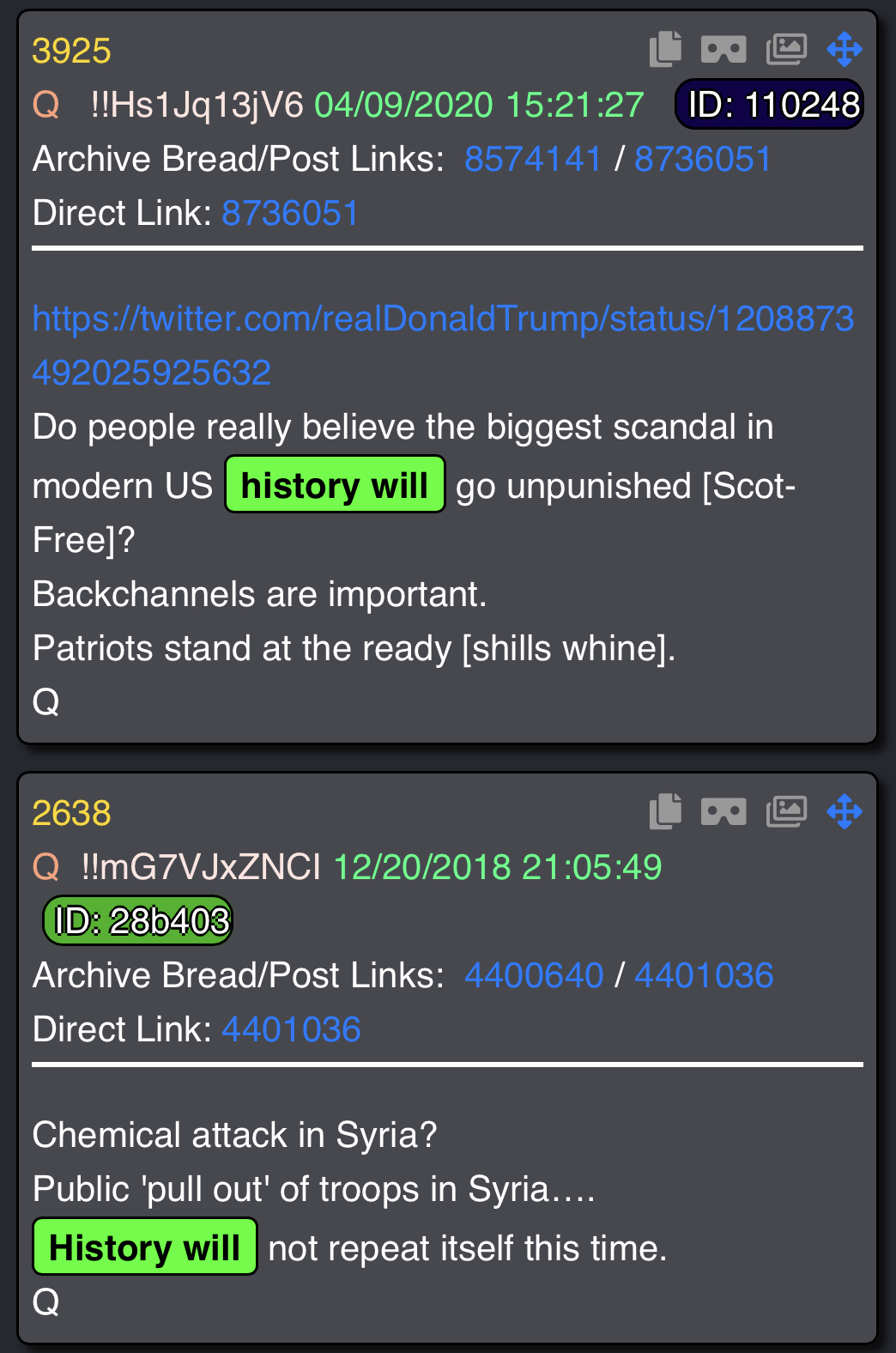Click post number 3925

pos(71,51)
